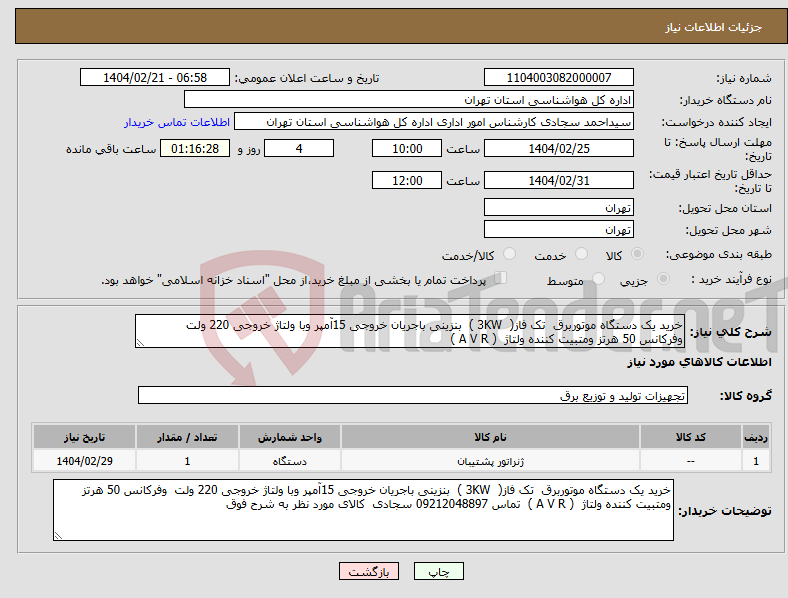Click the چاپ print button
Image resolution: width=788 pixels, height=598 pixels.
click(x=438, y=571)
